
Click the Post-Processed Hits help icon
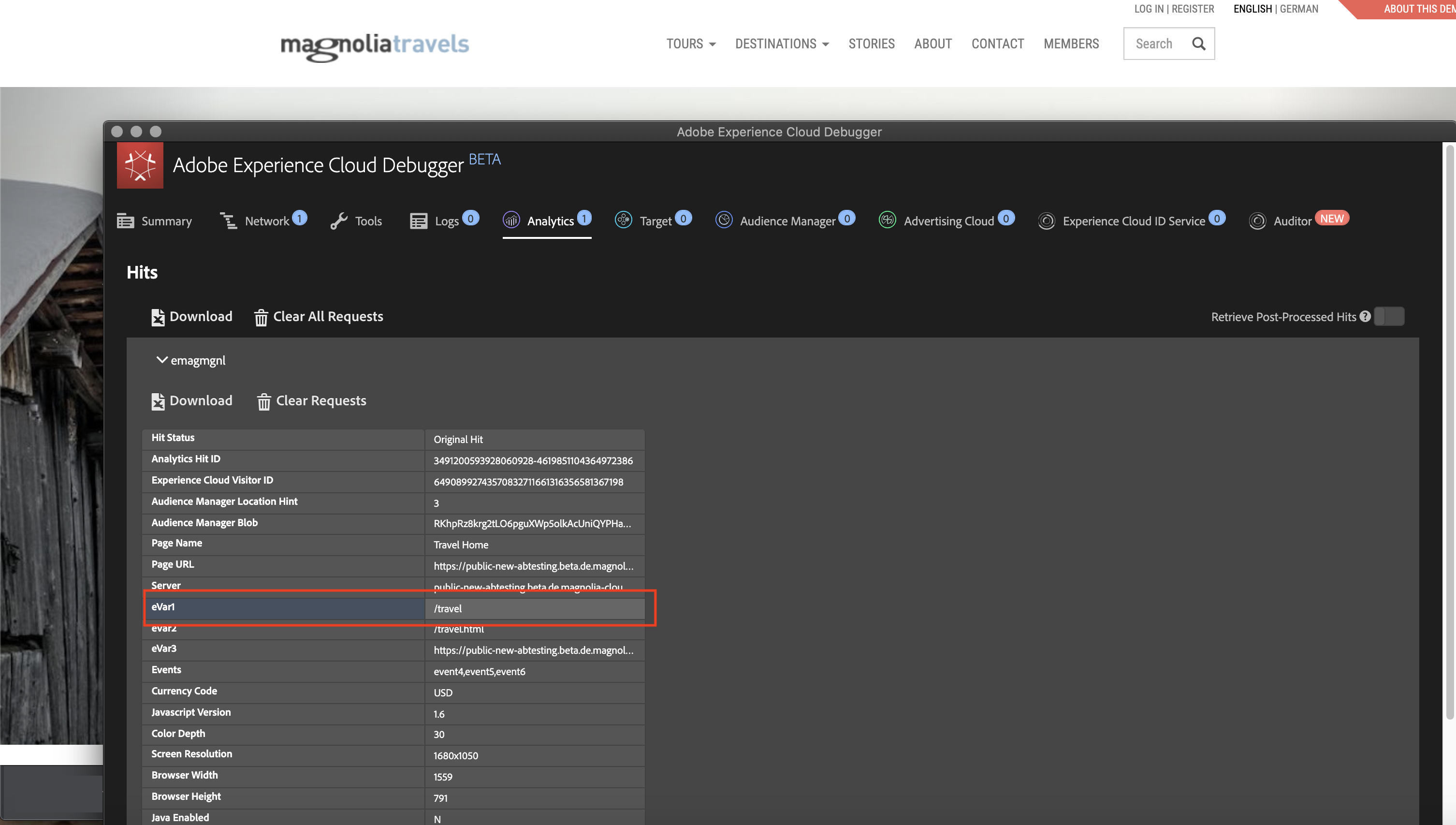1366,316
